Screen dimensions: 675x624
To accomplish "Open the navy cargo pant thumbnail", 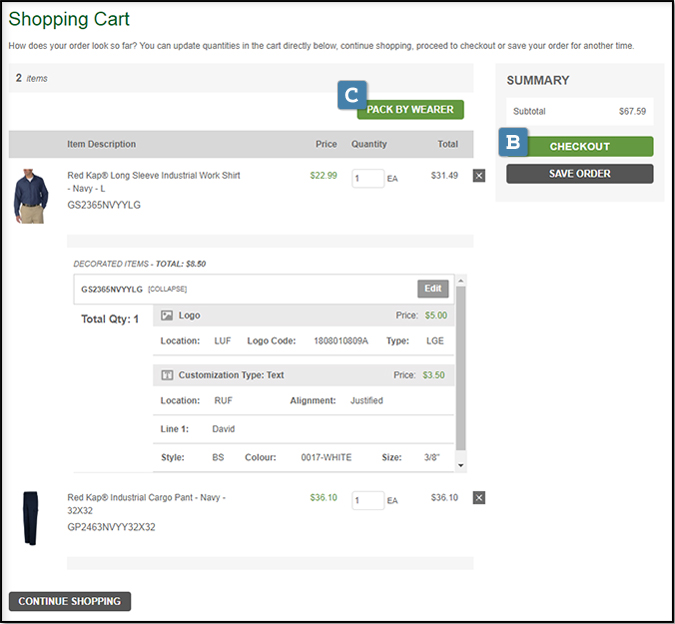I will pyautogui.click(x=30, y=518).
